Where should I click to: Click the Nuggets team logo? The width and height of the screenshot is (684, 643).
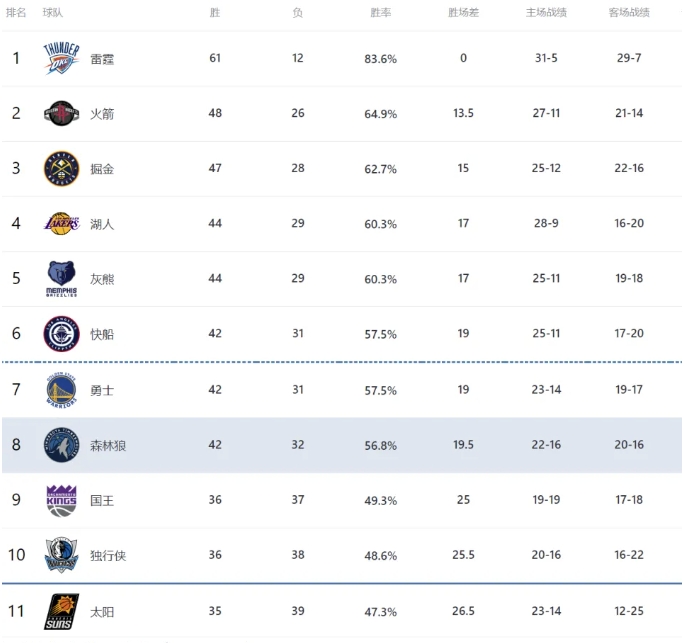click(x=62, y=169)
